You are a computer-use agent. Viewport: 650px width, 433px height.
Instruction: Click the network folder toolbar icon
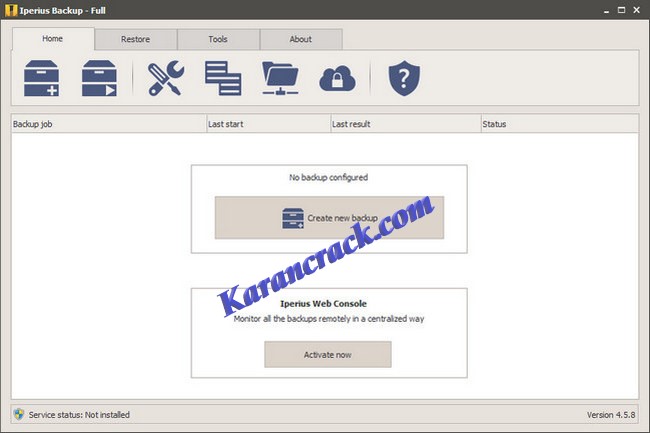pos(280,78)
